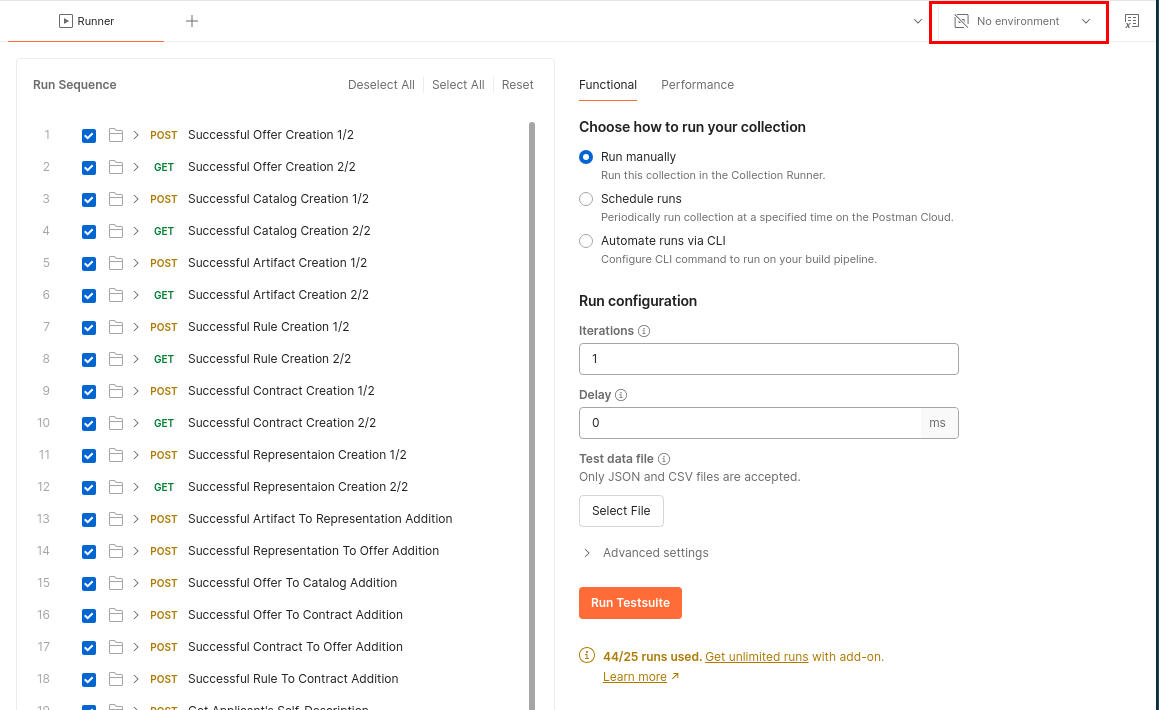Click folder icon for Successful Representaion Creation 1/2
Screen dimensions: 1159x710
click(116, 455)
